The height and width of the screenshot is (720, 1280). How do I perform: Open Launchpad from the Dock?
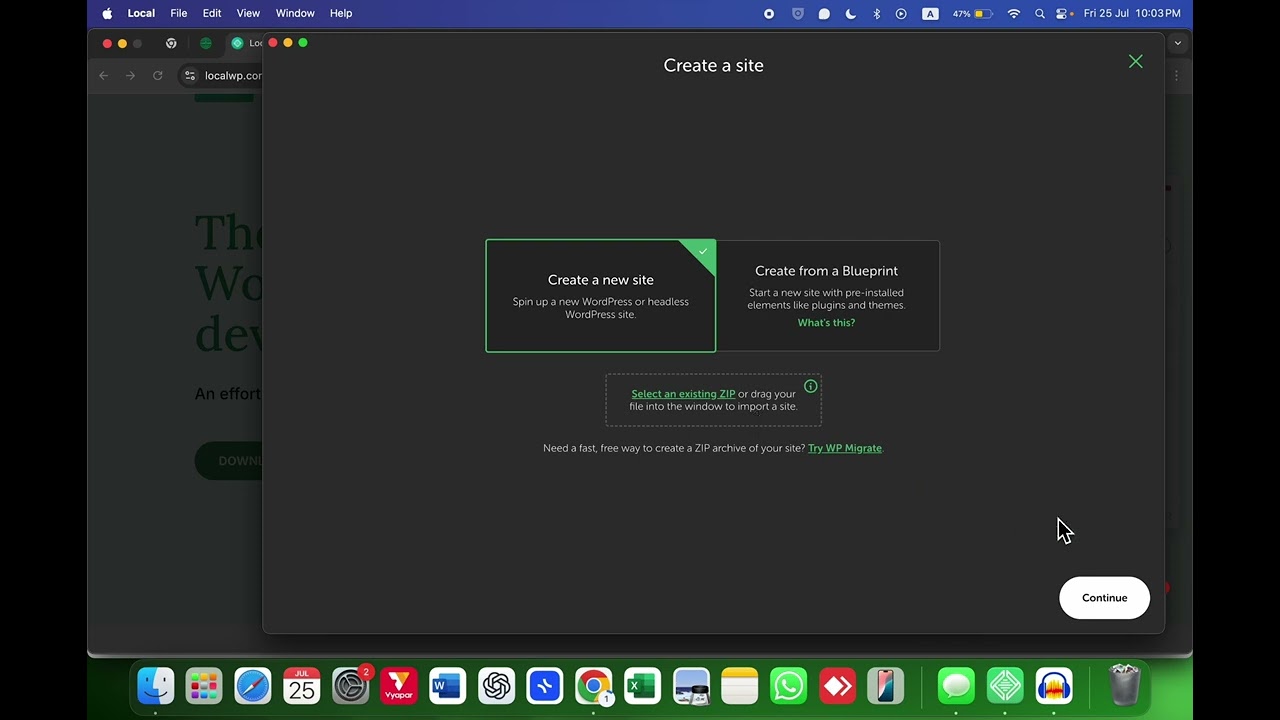pos(204,686)
